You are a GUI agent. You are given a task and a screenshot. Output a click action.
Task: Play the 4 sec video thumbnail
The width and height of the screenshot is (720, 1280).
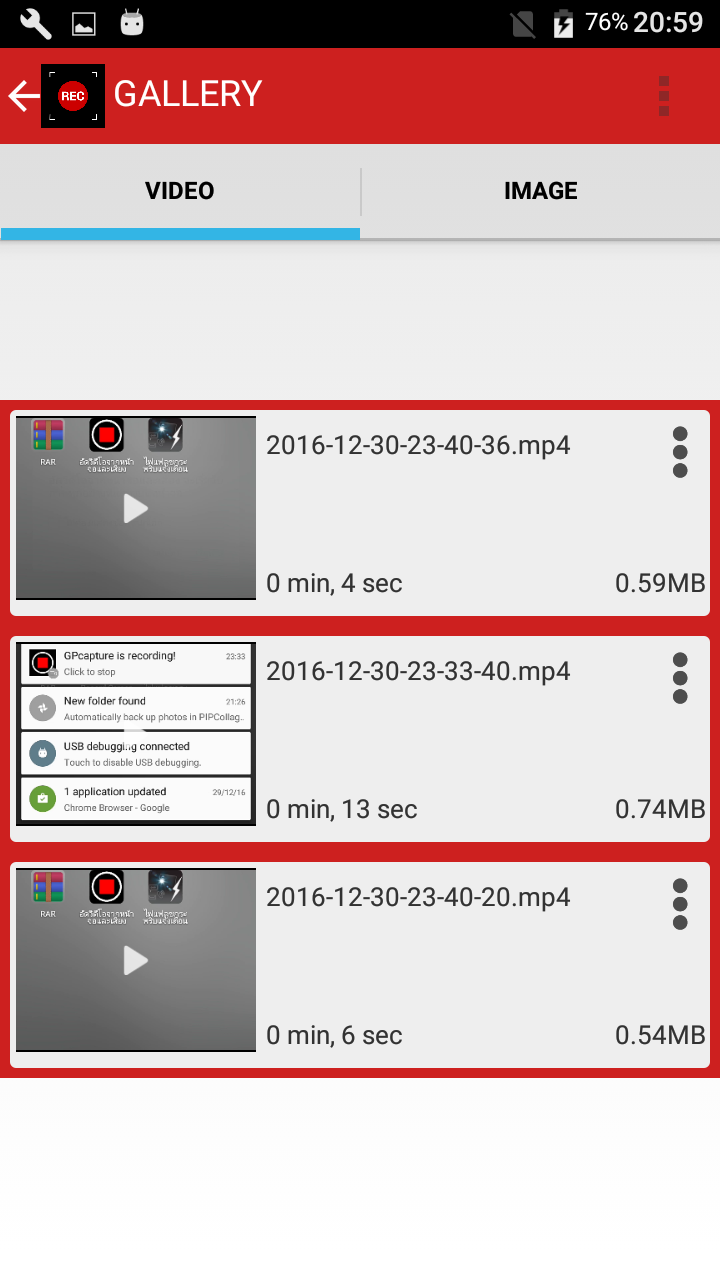click(x=136, y=508)
